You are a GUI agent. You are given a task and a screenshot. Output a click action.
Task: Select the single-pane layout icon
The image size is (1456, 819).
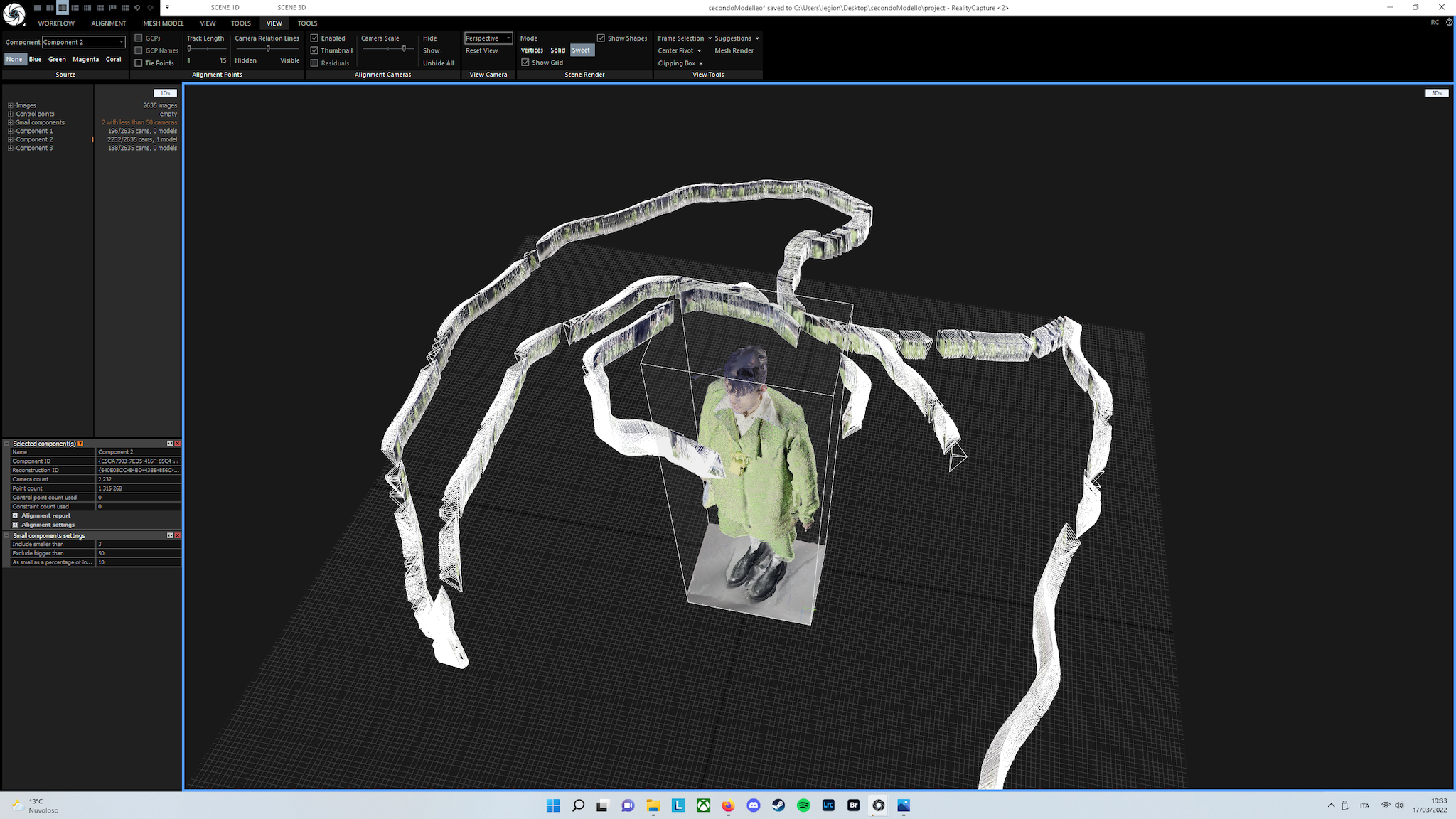click(38, 8)
